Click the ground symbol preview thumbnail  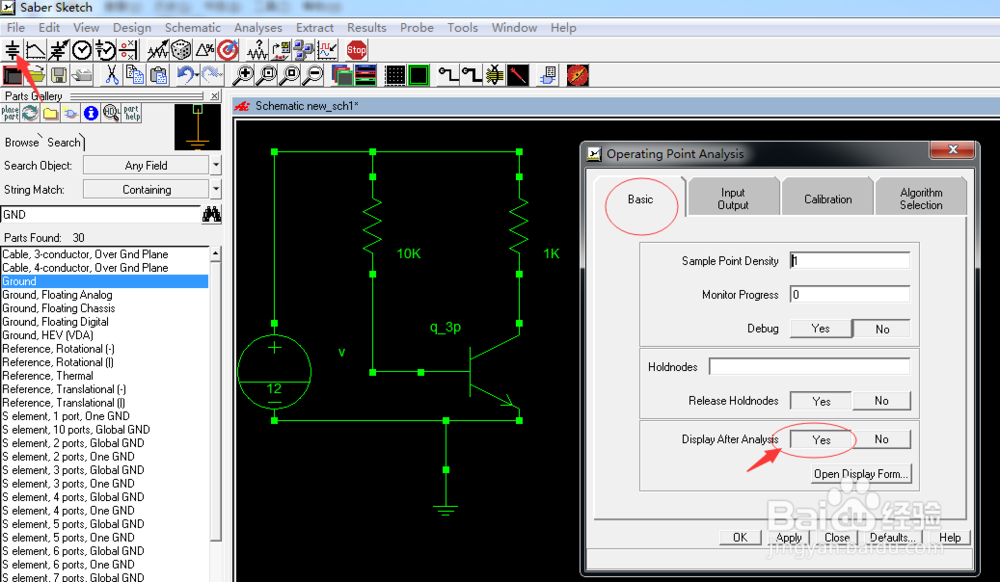coord(198,127)
